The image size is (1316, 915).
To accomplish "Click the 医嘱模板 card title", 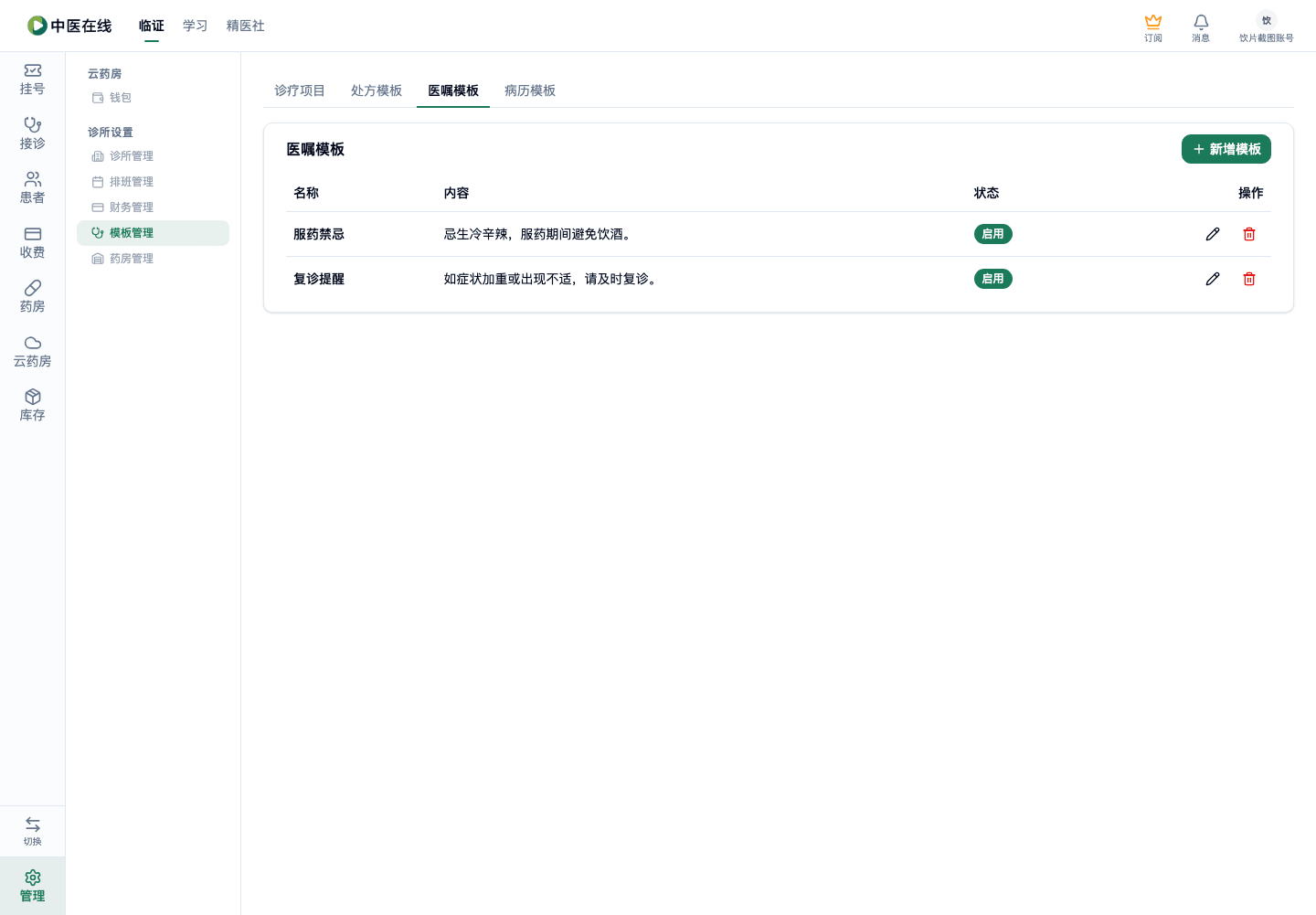I will (315, 149).
